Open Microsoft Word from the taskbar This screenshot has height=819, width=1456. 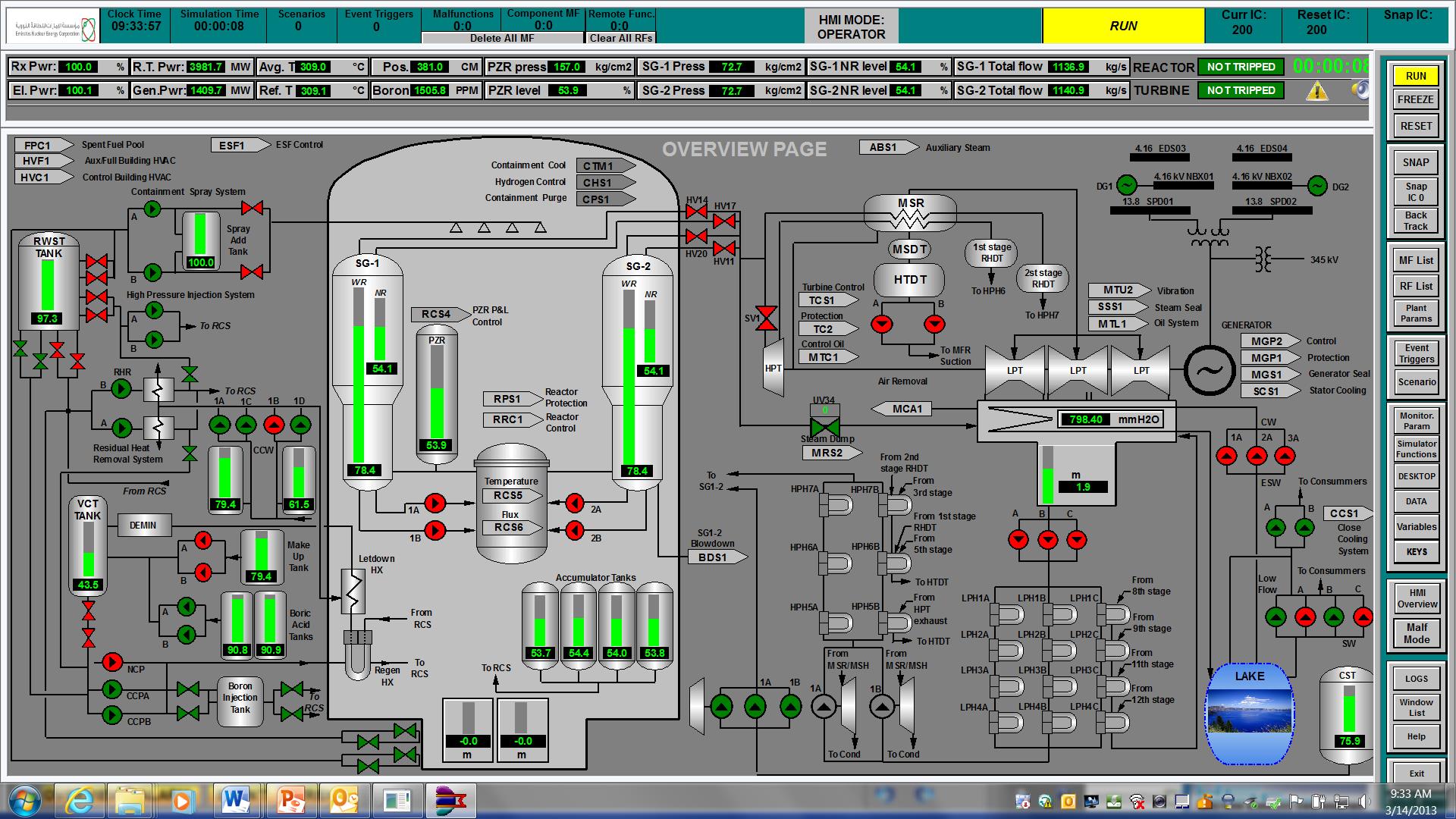click(x=236, y=801)
